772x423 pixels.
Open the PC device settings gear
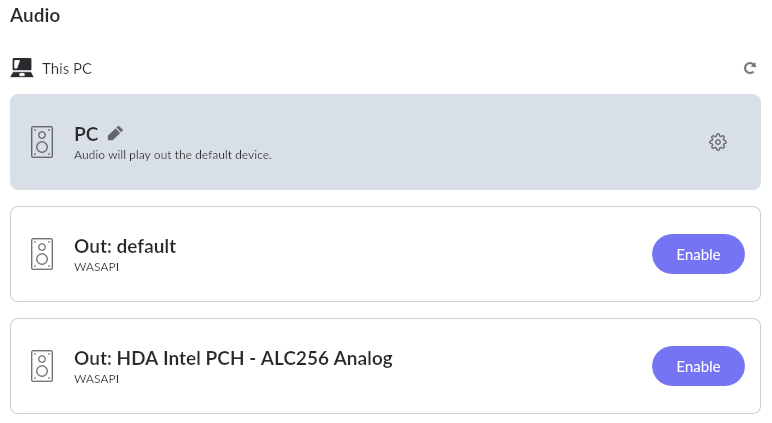pyautogui.click(x=717, y=142)
